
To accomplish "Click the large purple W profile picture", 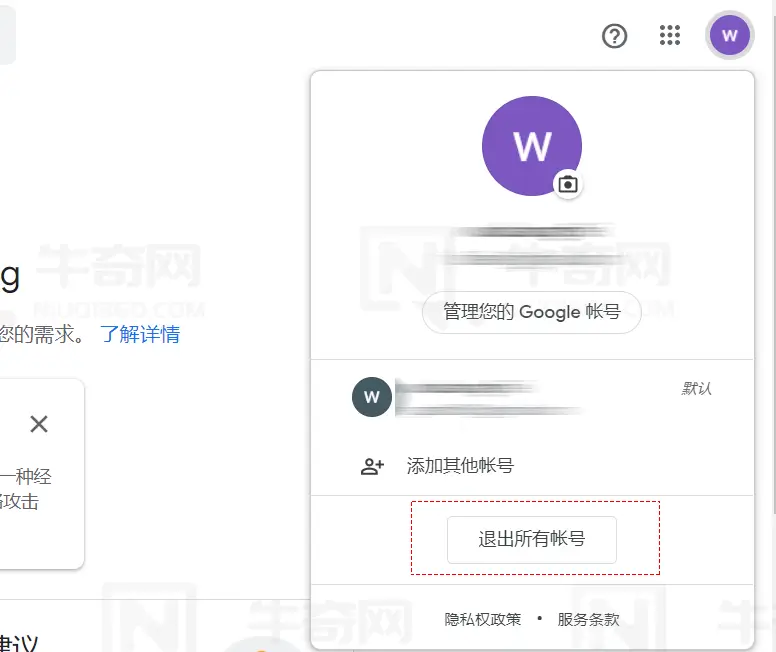I will tap(532, 146).
